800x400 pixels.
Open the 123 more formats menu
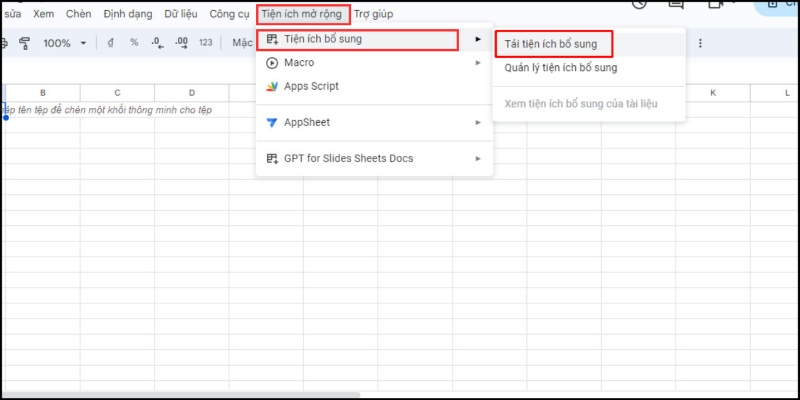(206, 43)
